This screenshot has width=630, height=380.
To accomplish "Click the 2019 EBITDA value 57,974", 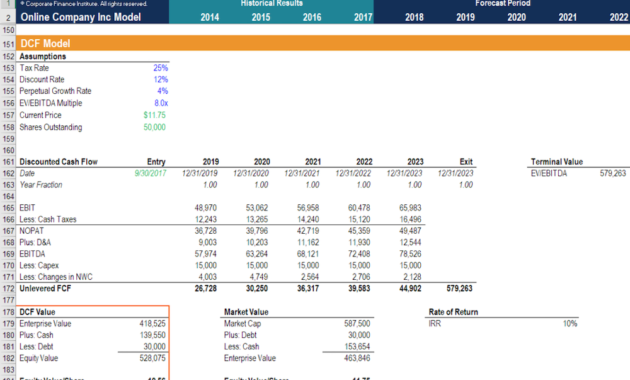I will pos(205,254).
